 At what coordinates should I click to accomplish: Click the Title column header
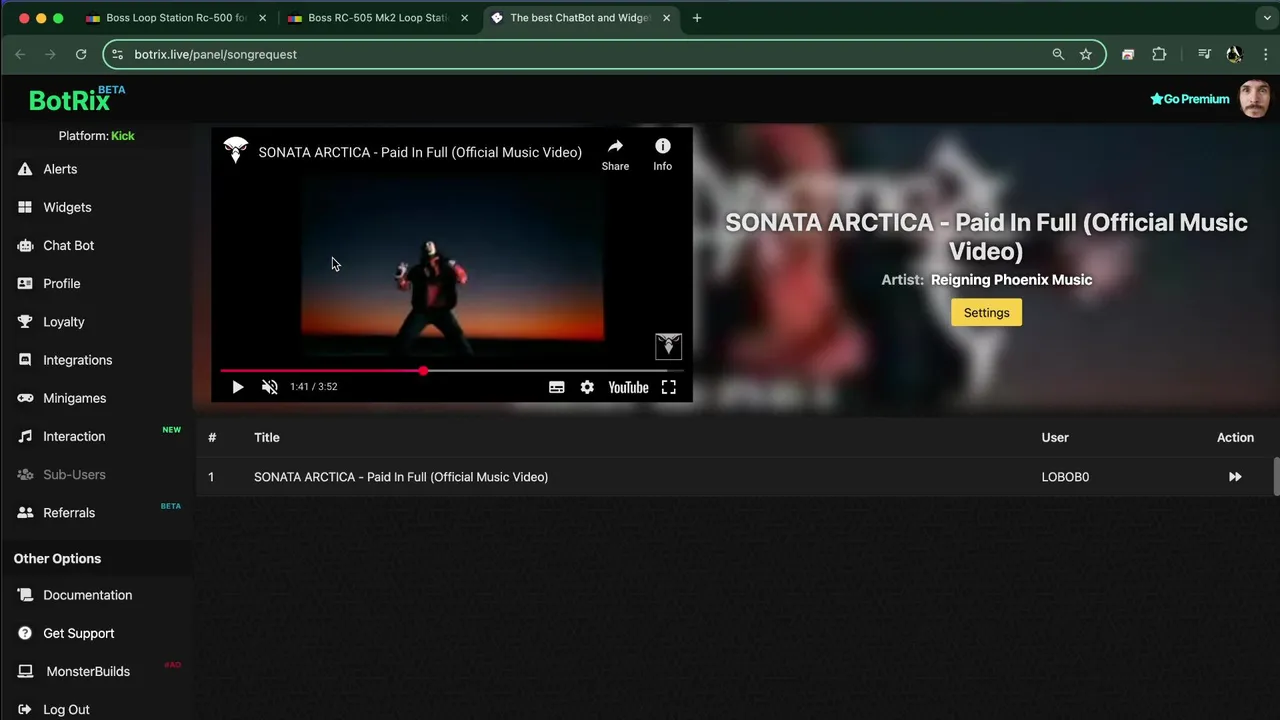point(267,437)
